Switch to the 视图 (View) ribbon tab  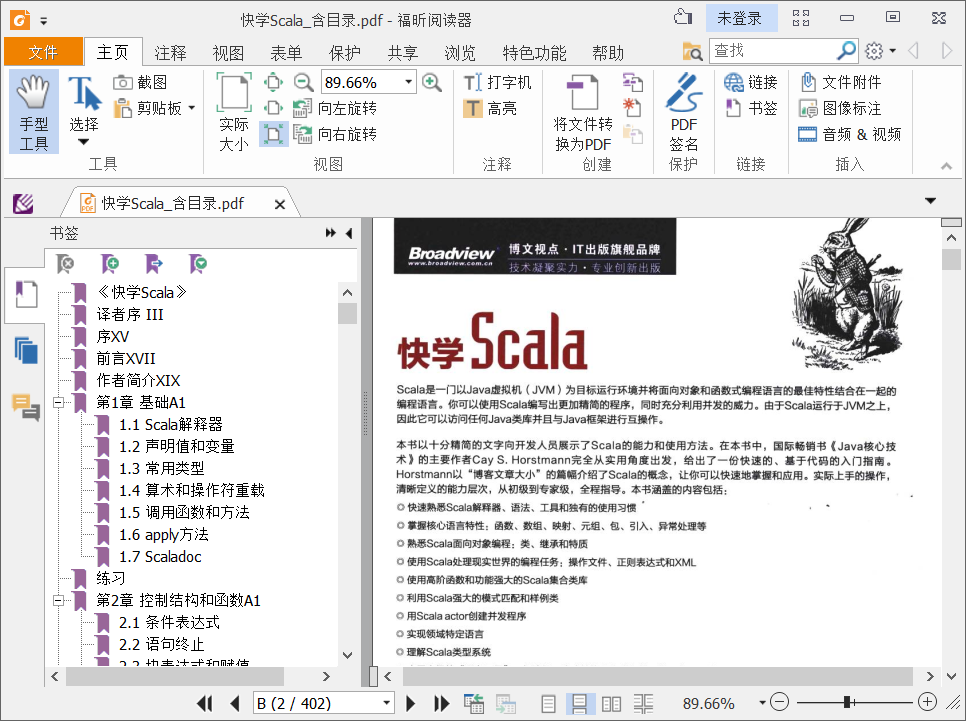tap(228, 53)
